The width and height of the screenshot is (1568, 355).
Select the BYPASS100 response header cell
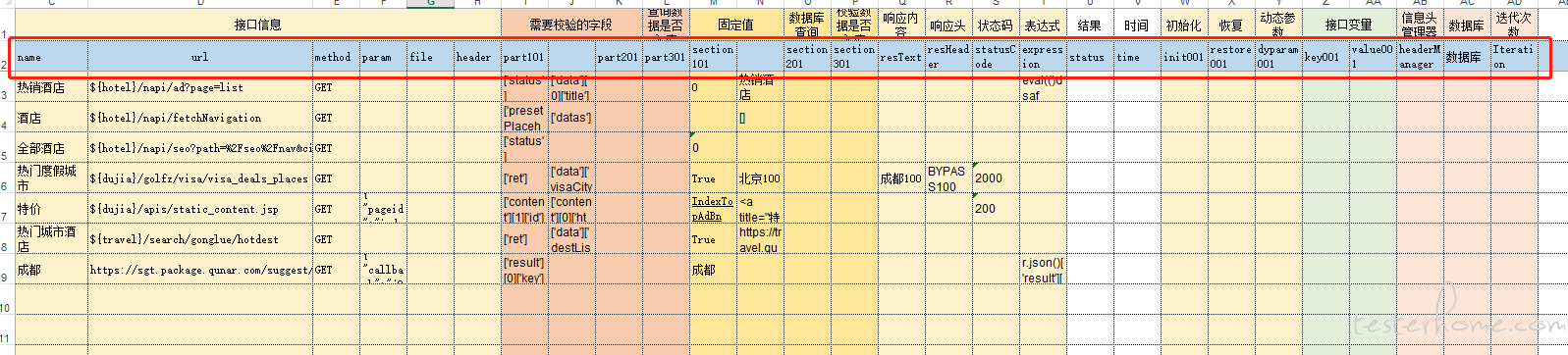[948, 178]
